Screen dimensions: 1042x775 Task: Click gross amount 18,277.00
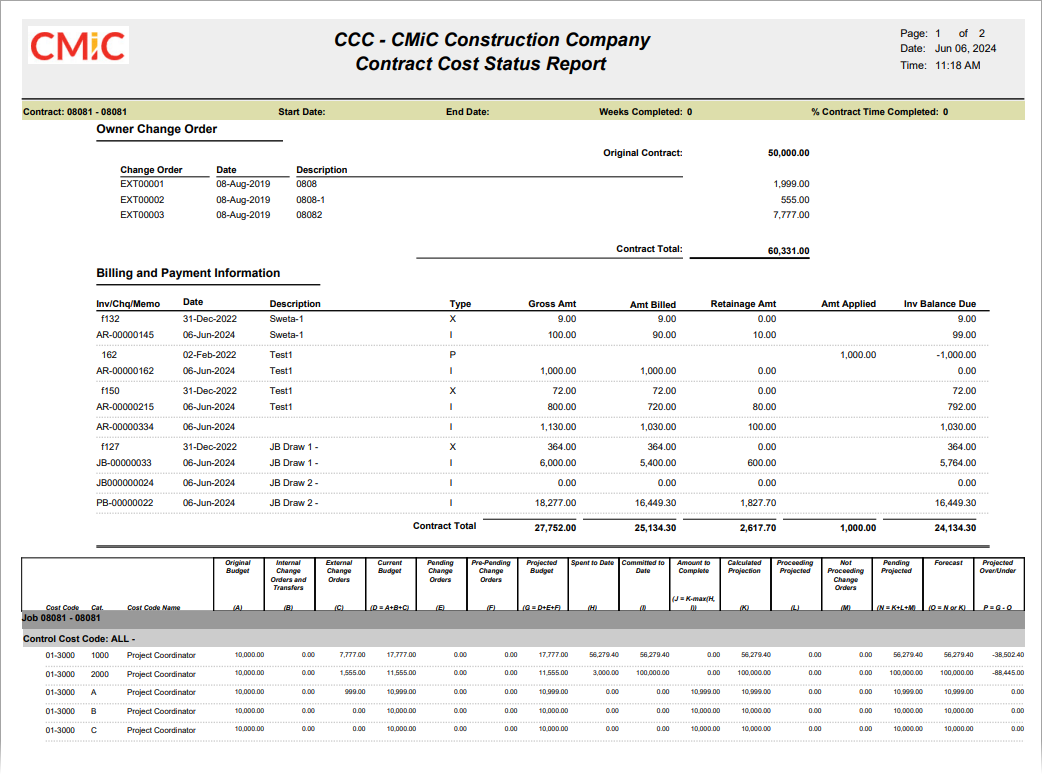[556, 503]
